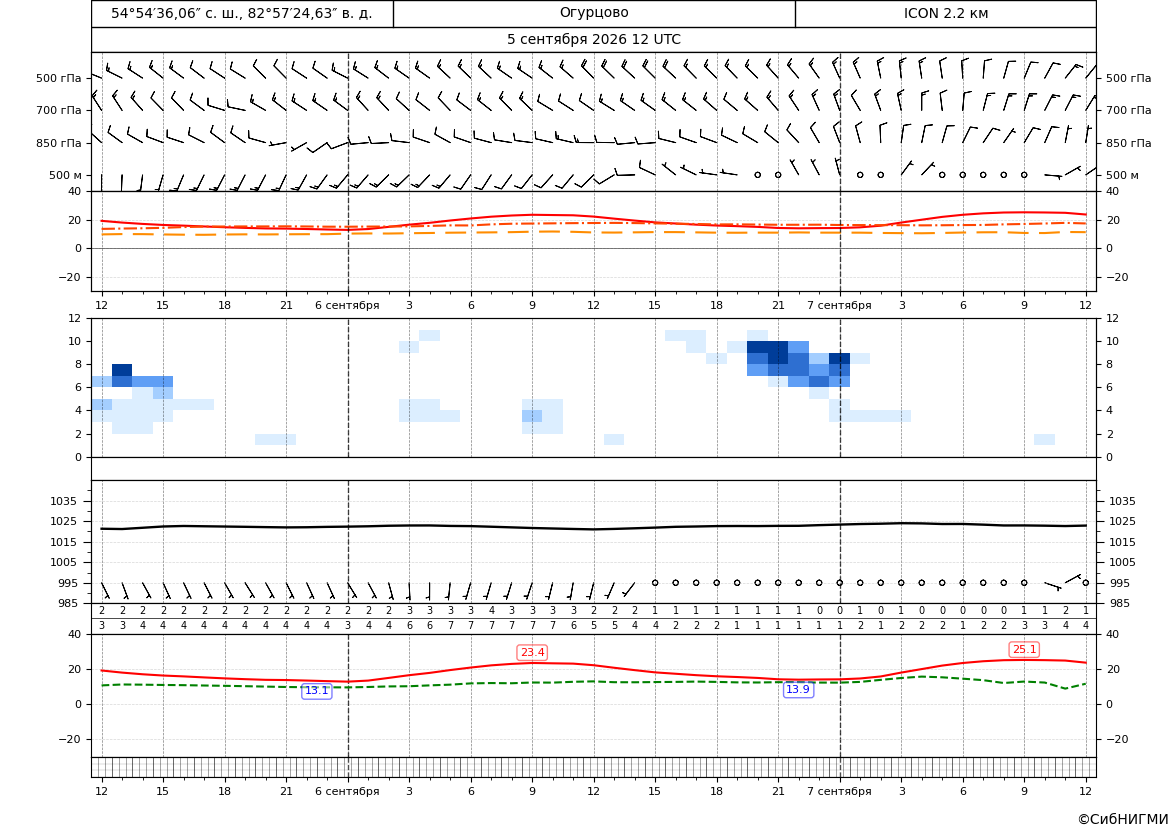Click the 7 сентября label under upper temperature chart
This screenshot has height=827, width=1169.
[839, 305]
